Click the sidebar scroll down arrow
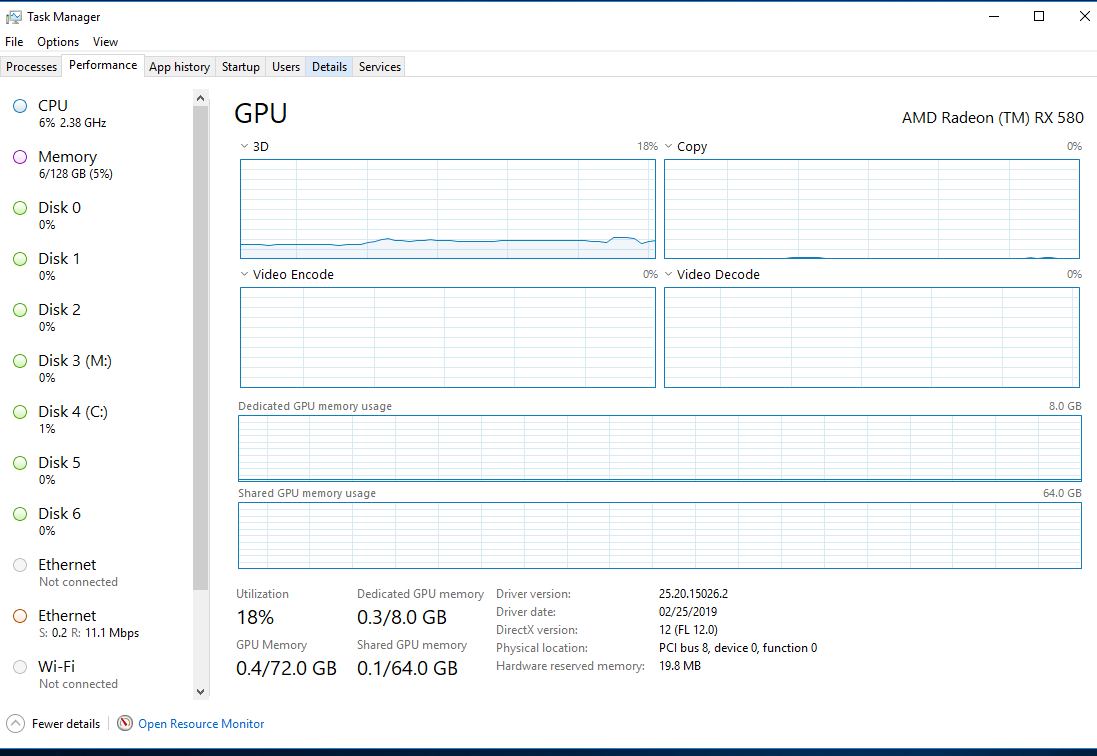 click(201, 692)
